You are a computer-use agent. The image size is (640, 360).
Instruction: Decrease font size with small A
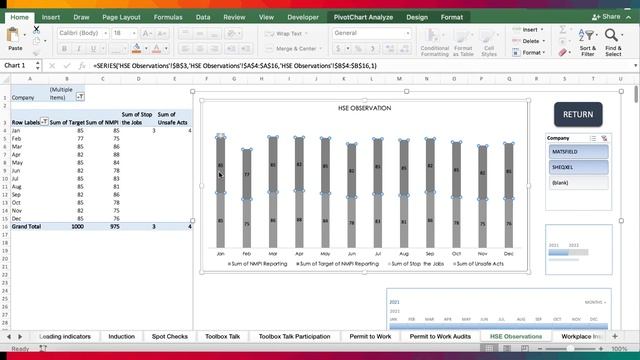(x=161, y=33)
